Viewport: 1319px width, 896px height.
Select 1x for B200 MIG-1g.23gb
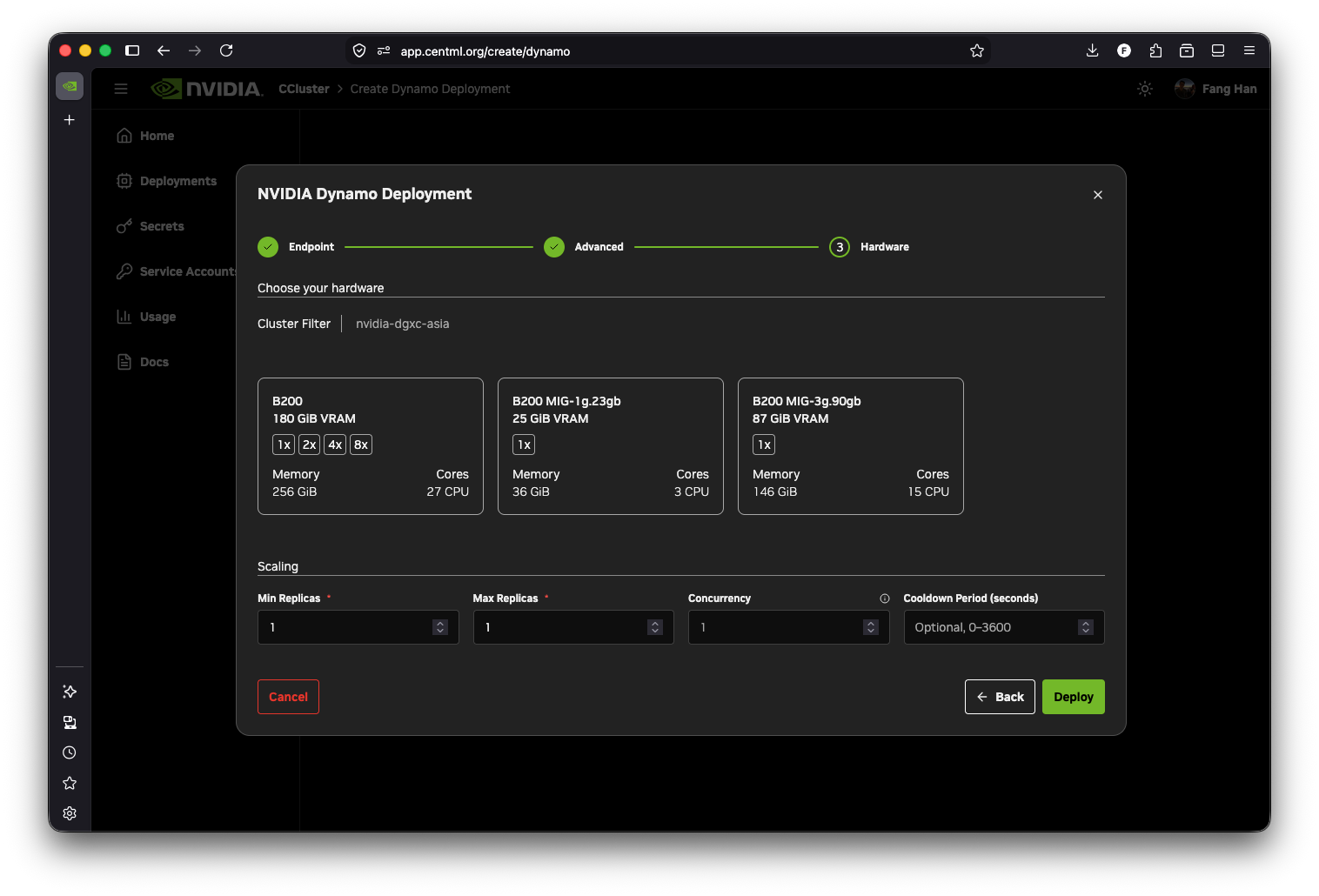524,445
